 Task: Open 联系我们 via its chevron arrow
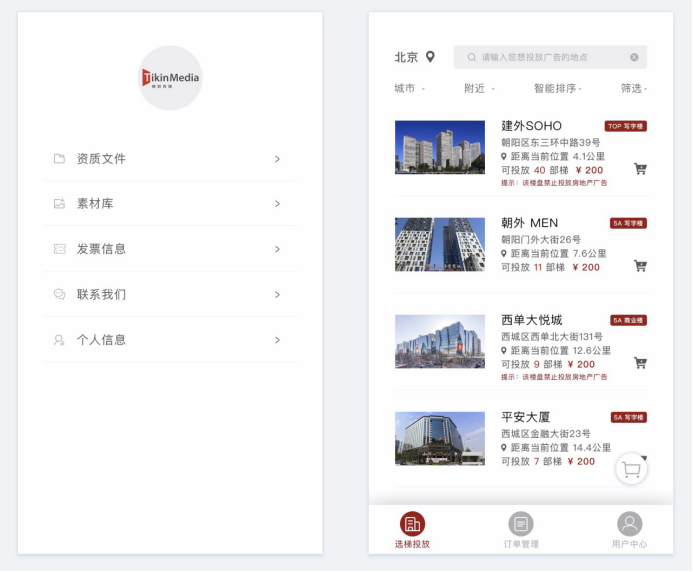[277, 294]
